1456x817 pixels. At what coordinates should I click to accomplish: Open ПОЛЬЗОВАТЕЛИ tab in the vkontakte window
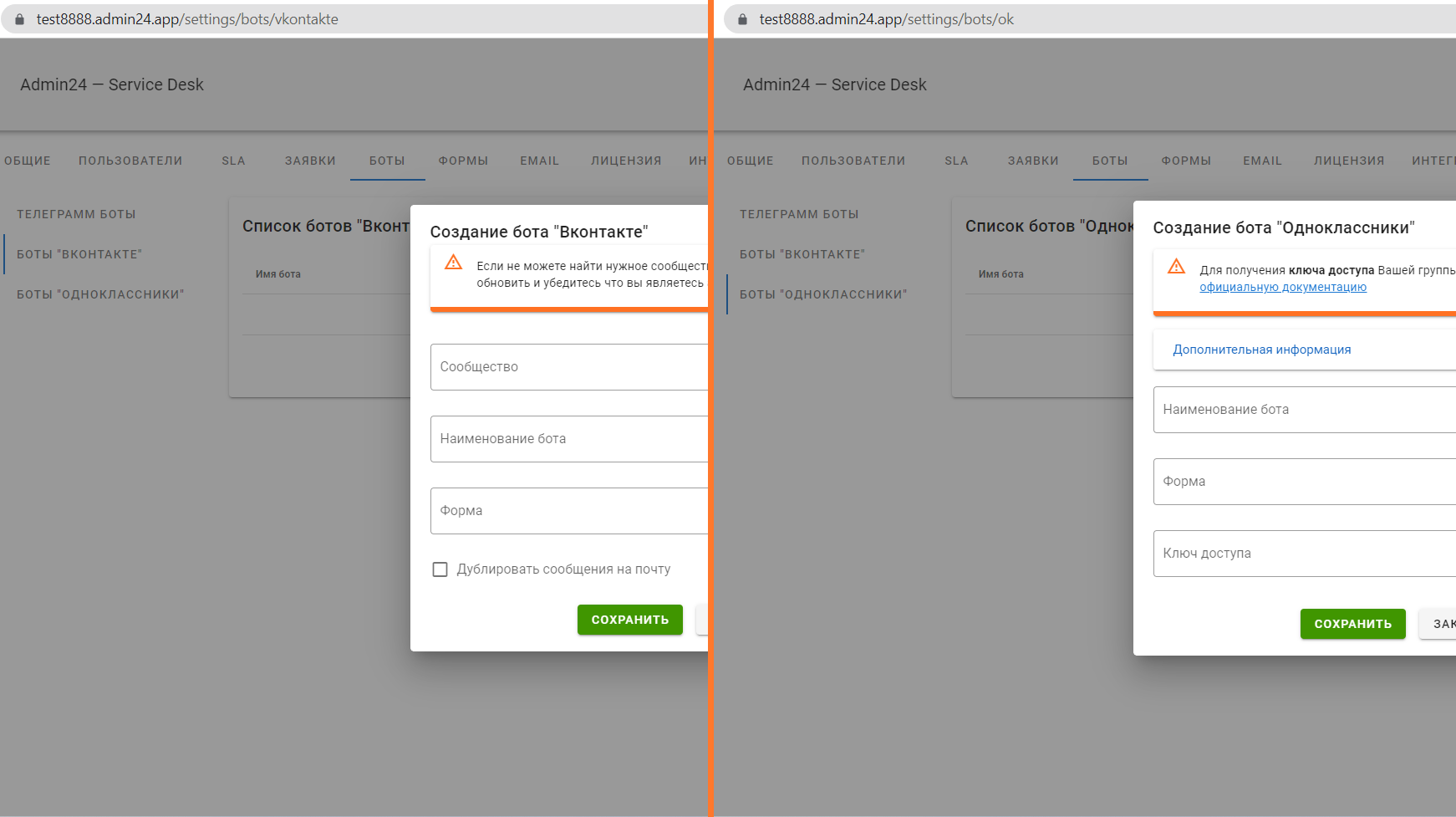(130, 161)
